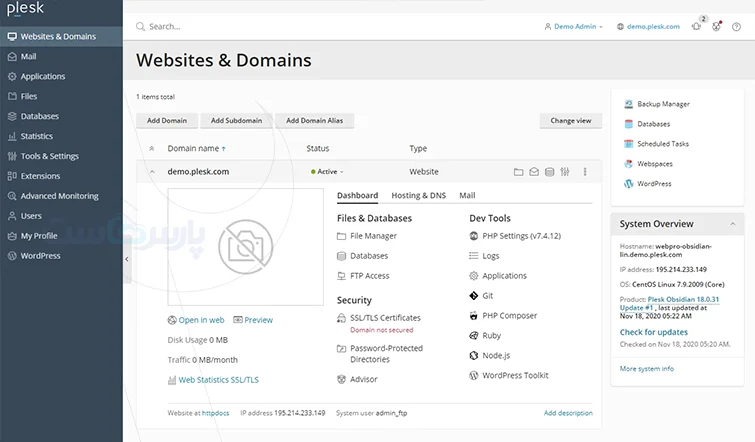Switch to the domain Mail tab
Viewport: 755px width, 442px height.
click(467, 195)
